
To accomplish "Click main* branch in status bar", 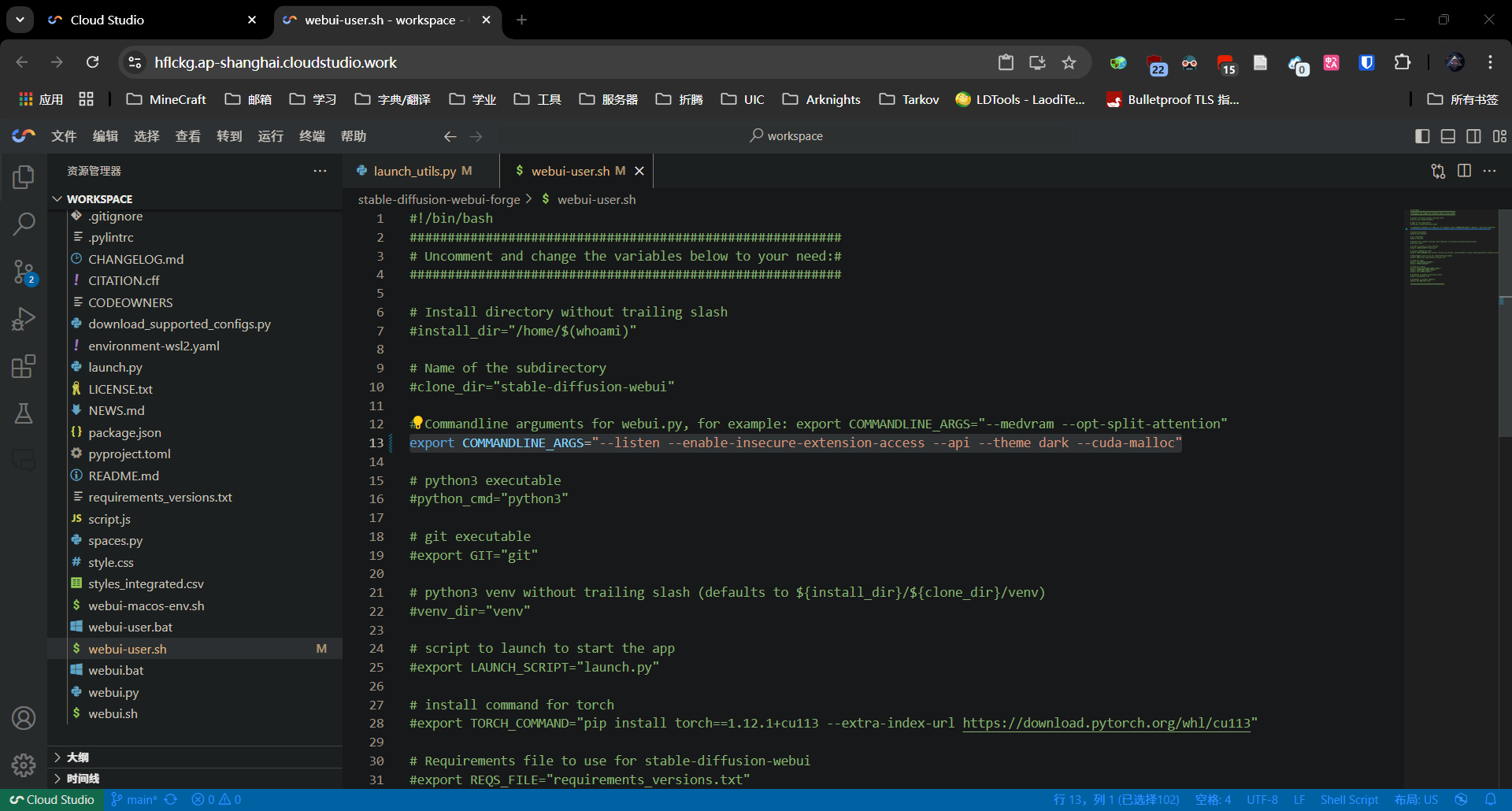I will tap(134, 799).
